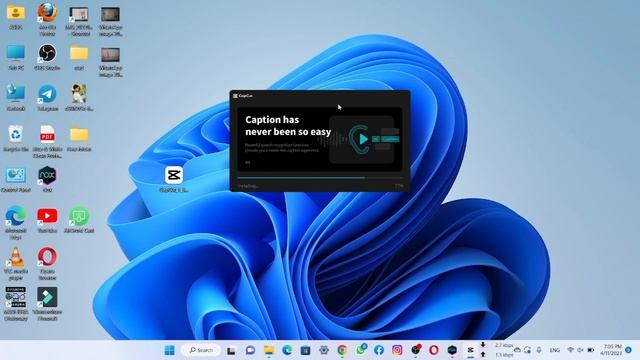This screenshot has height=360, width=640.
Task: Launch Nox emulator from the desktop
Action: click(47, 176)
